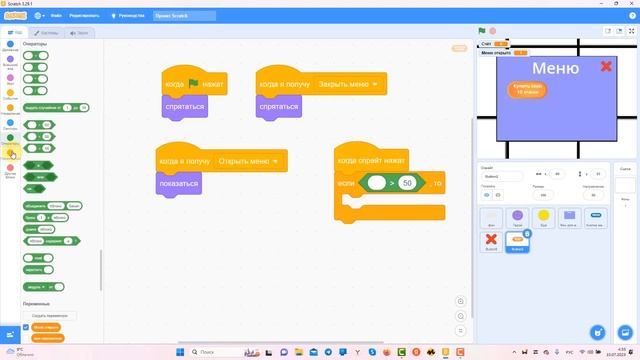Click the sprite x coordinate field
Viewport: 640px width, 360px height.
(x=557, y=174)
